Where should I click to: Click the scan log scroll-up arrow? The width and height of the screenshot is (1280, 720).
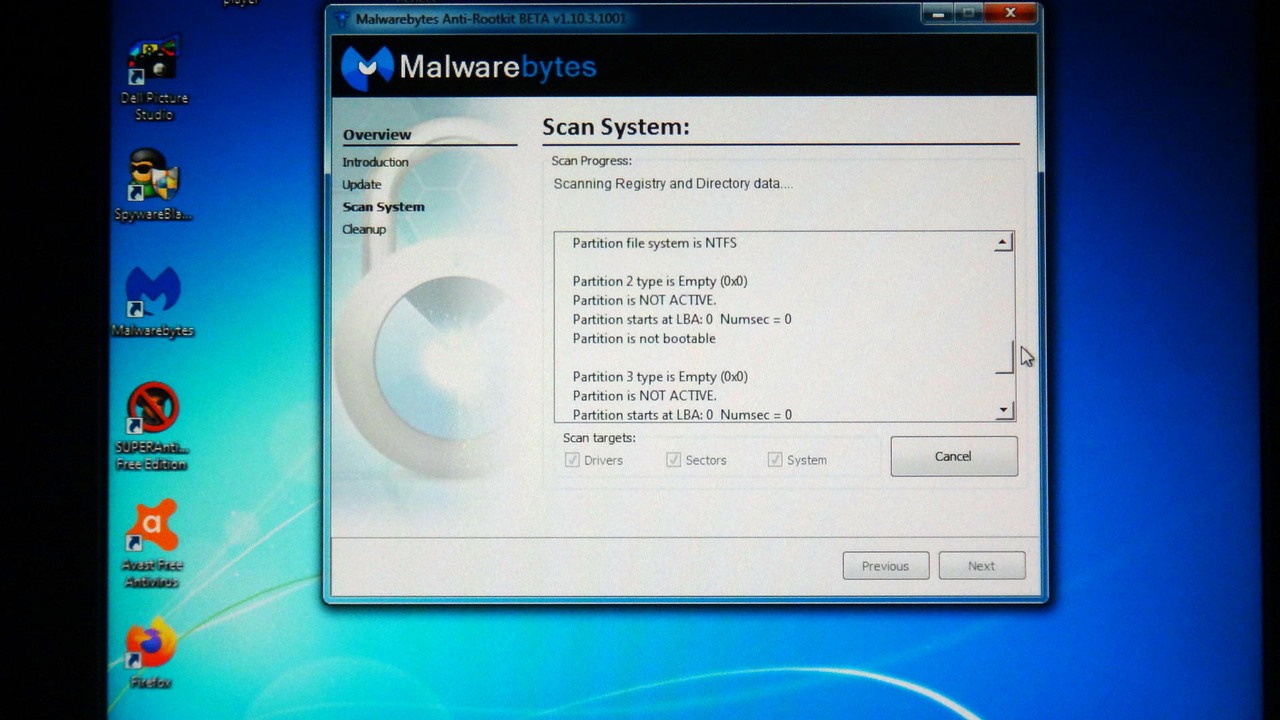(1004, 242)
